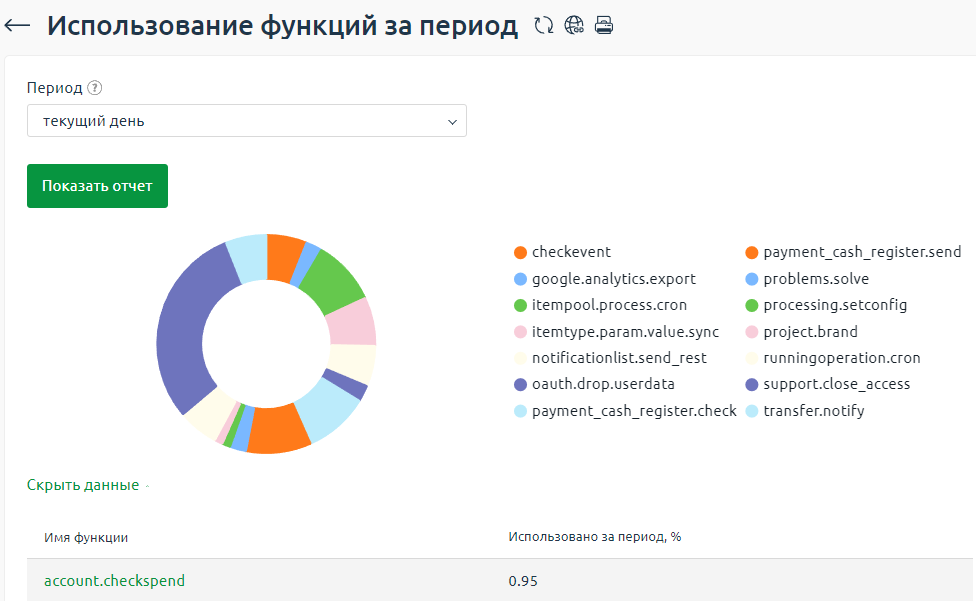Viewport: 976px width, 601px height.
Task: Toggle oauth.drop.userdata legend marker
Action: coord(520,384)
